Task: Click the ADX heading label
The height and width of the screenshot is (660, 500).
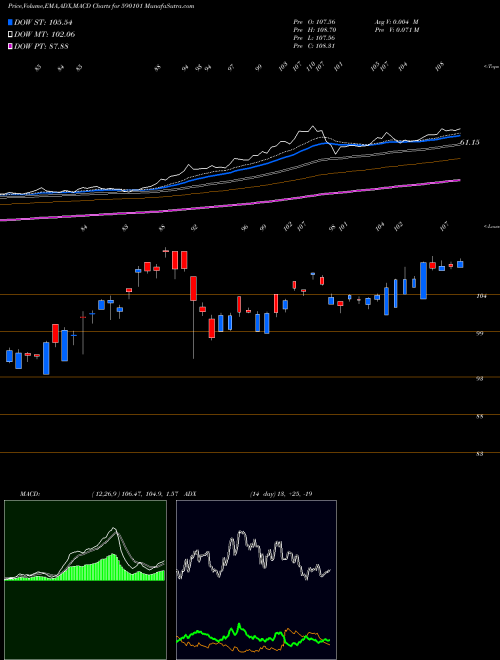Action: 191,494
